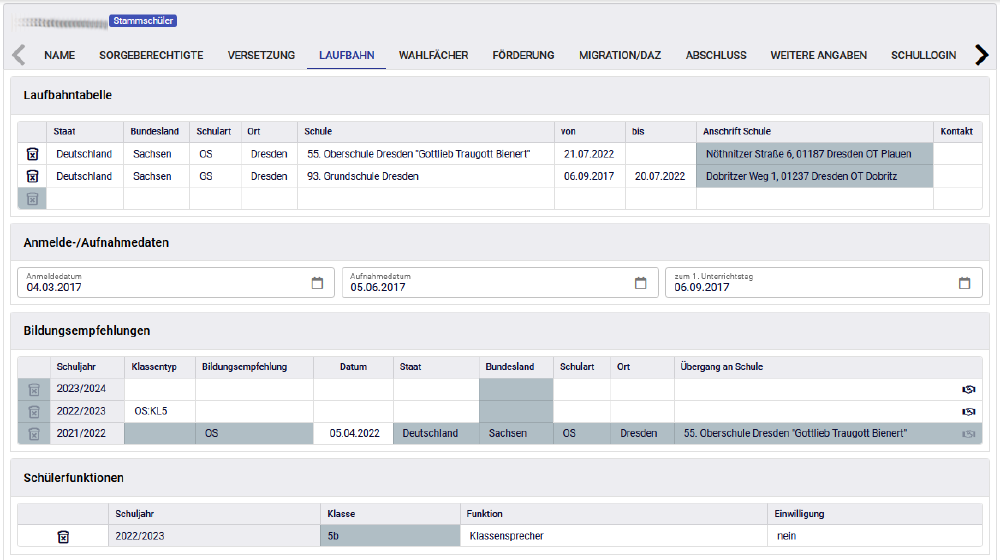Go to the Sorgeberechtigte tab
Image resolution: width=1000 pixels, height=560 pixels.
pos(151,56)
